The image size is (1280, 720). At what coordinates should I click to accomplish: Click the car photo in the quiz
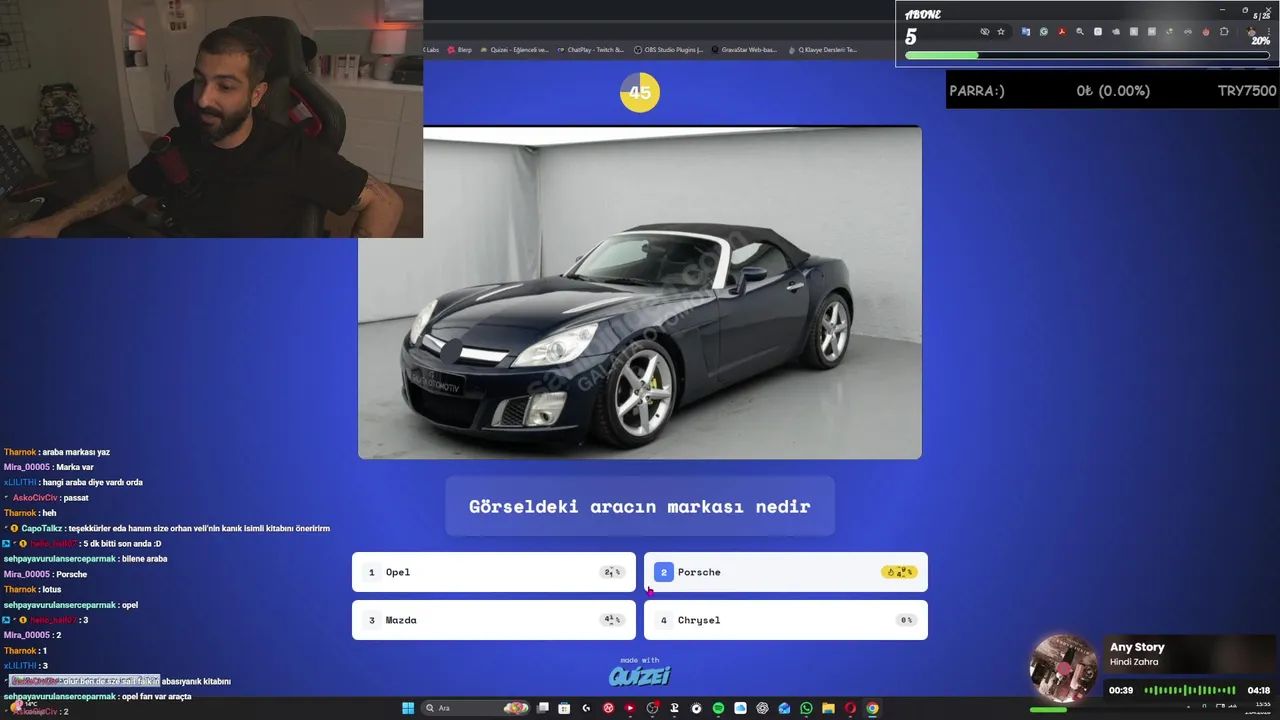tap(640, 292)
